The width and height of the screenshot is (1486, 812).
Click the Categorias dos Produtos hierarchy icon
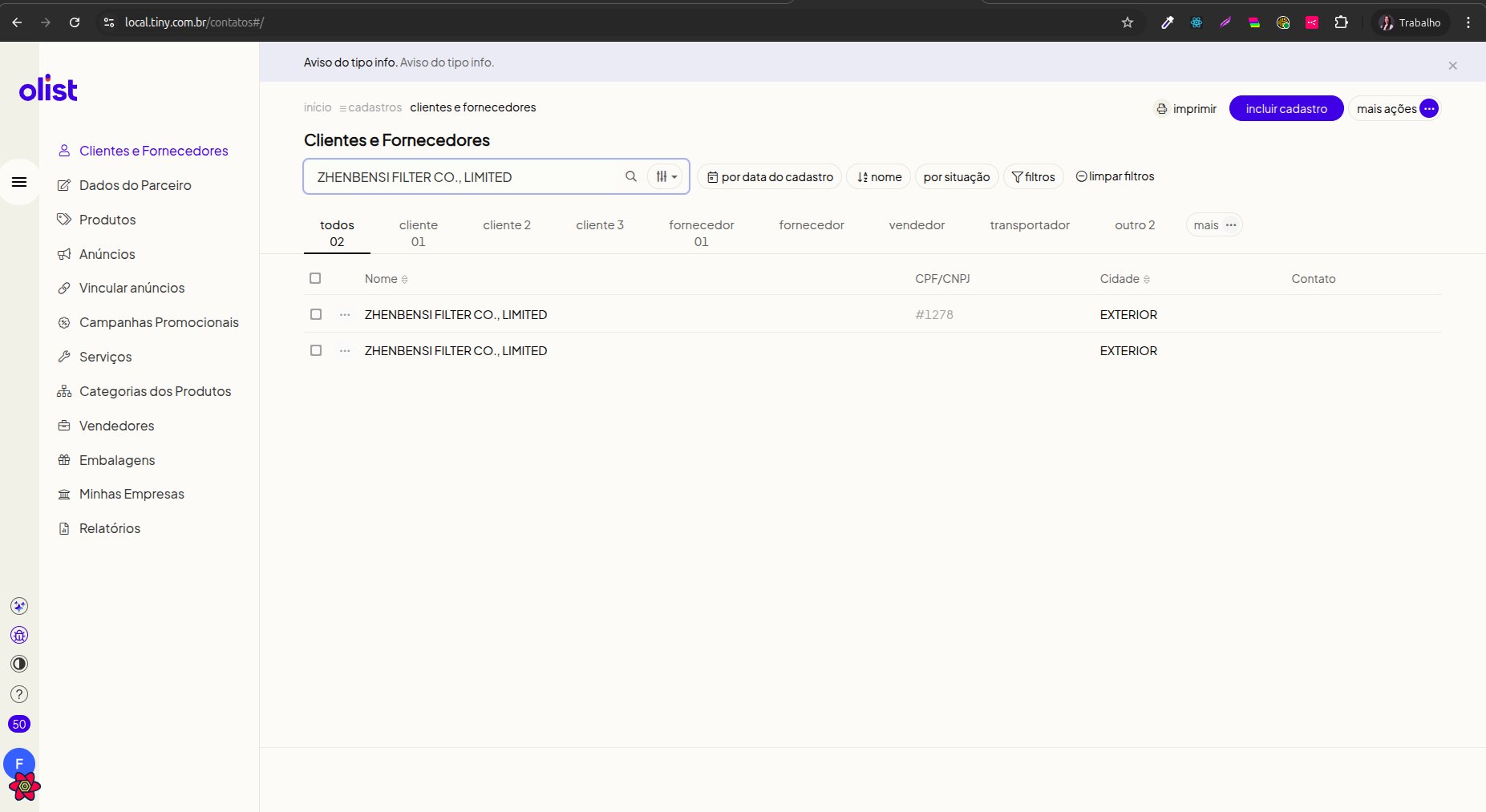[x=64, y=391]
